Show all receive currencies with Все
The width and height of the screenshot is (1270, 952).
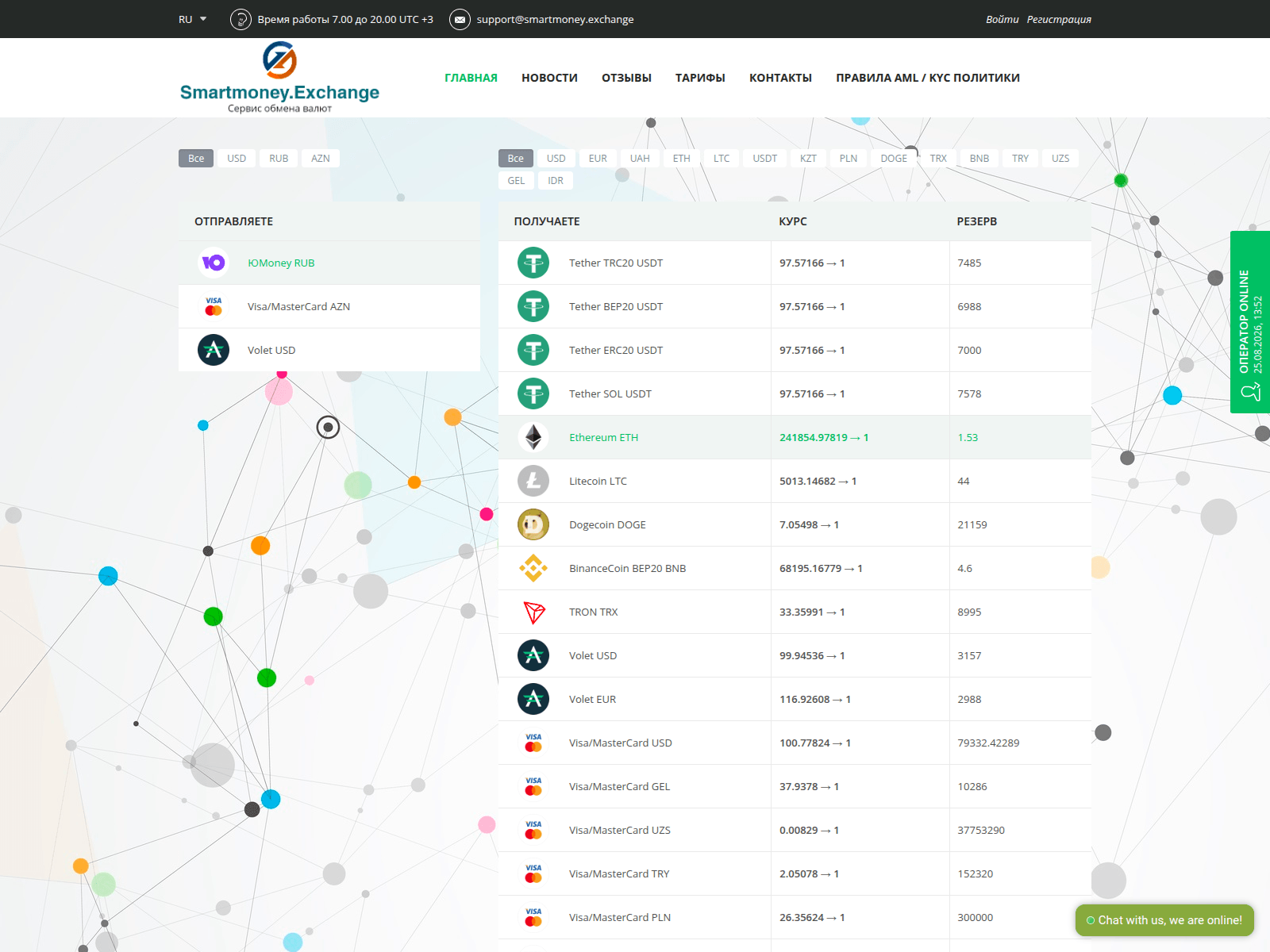[x=516, y=159]
